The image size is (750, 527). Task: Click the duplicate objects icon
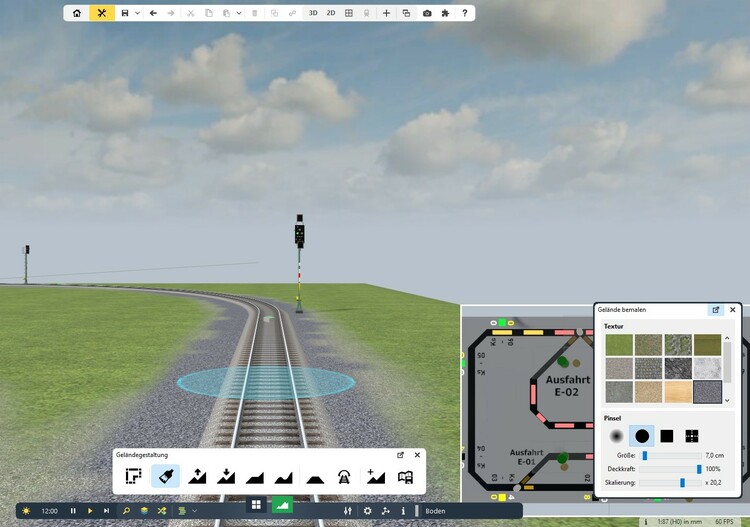coord(275,13)
